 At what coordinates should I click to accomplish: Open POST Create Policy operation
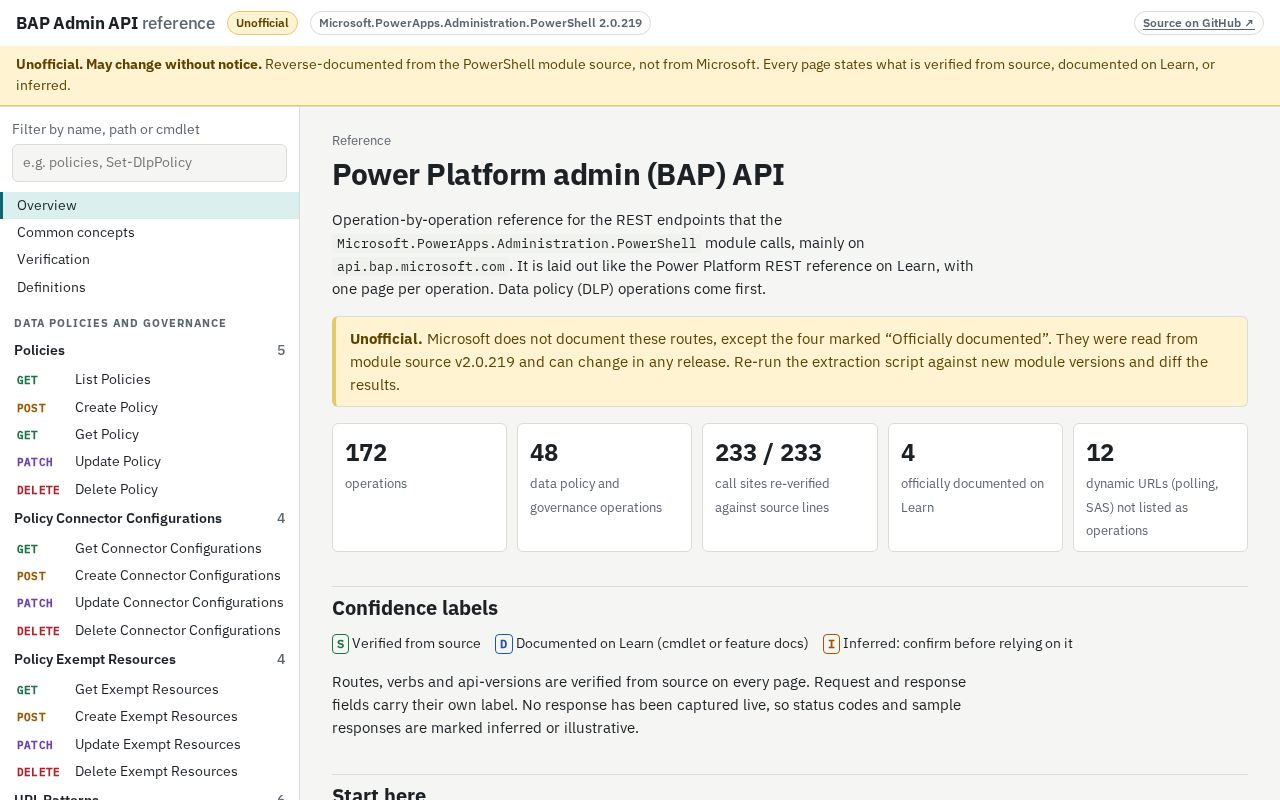click(150, 407)
